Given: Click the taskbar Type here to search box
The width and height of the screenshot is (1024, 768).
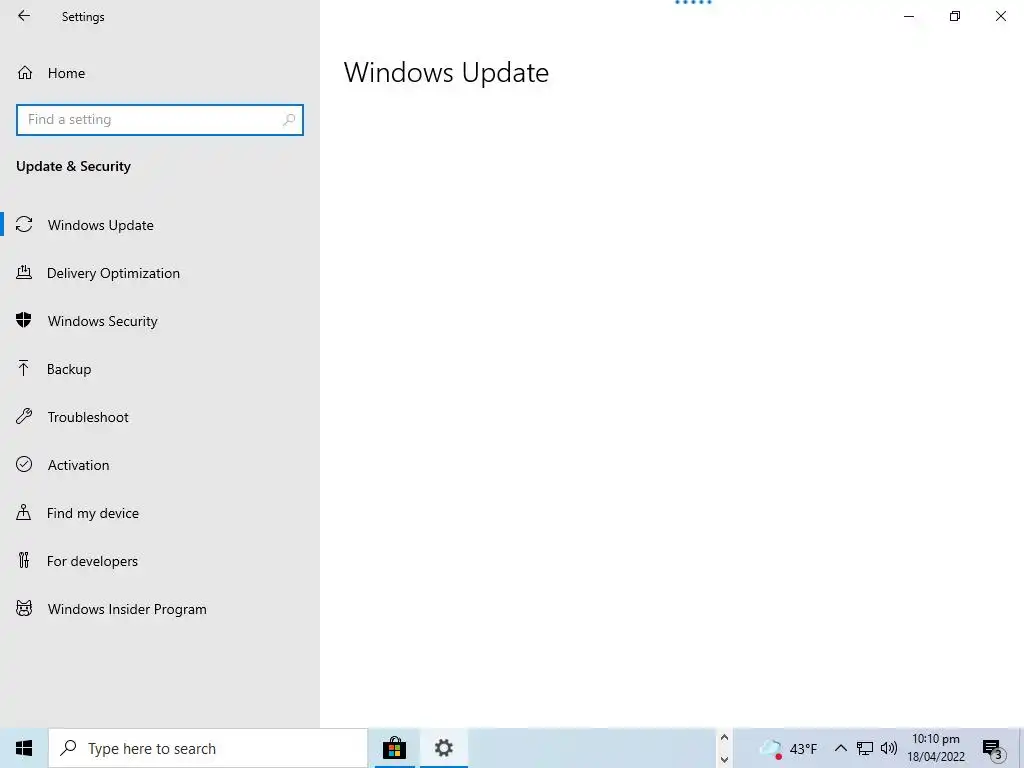Looking at the screenshot, I should 208,748.
